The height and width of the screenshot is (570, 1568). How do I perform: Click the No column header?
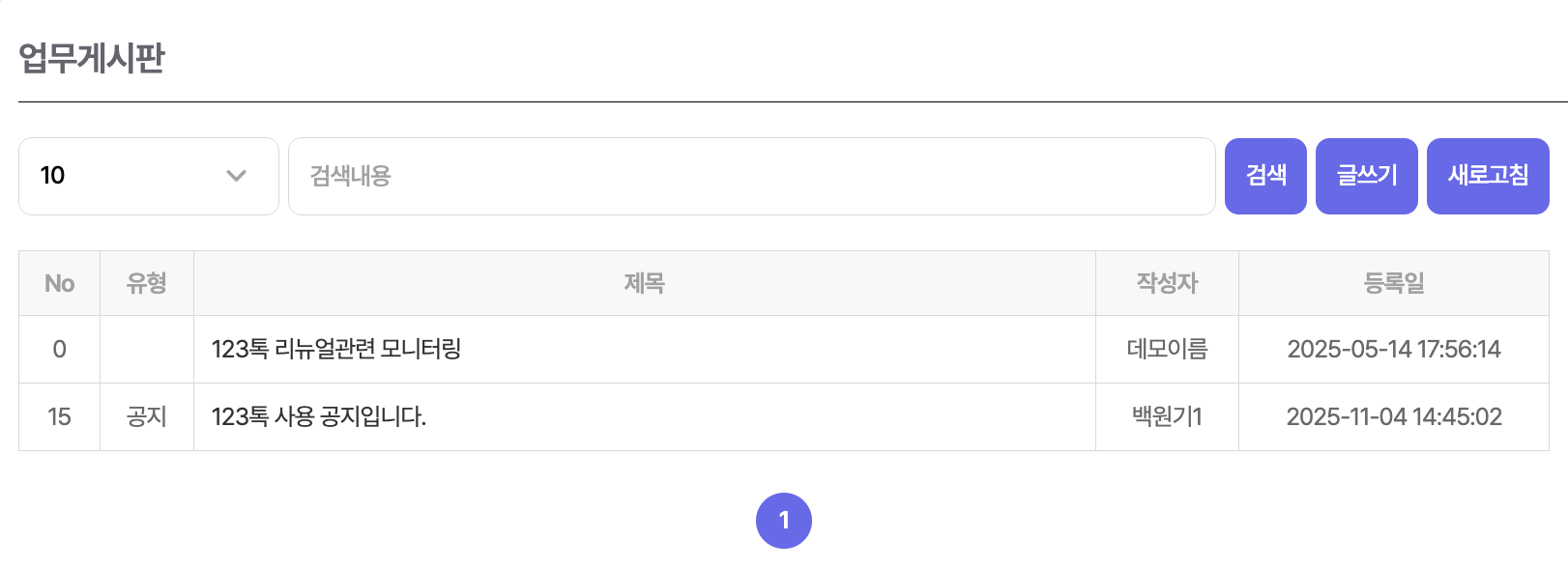click(x=59, y=283)
